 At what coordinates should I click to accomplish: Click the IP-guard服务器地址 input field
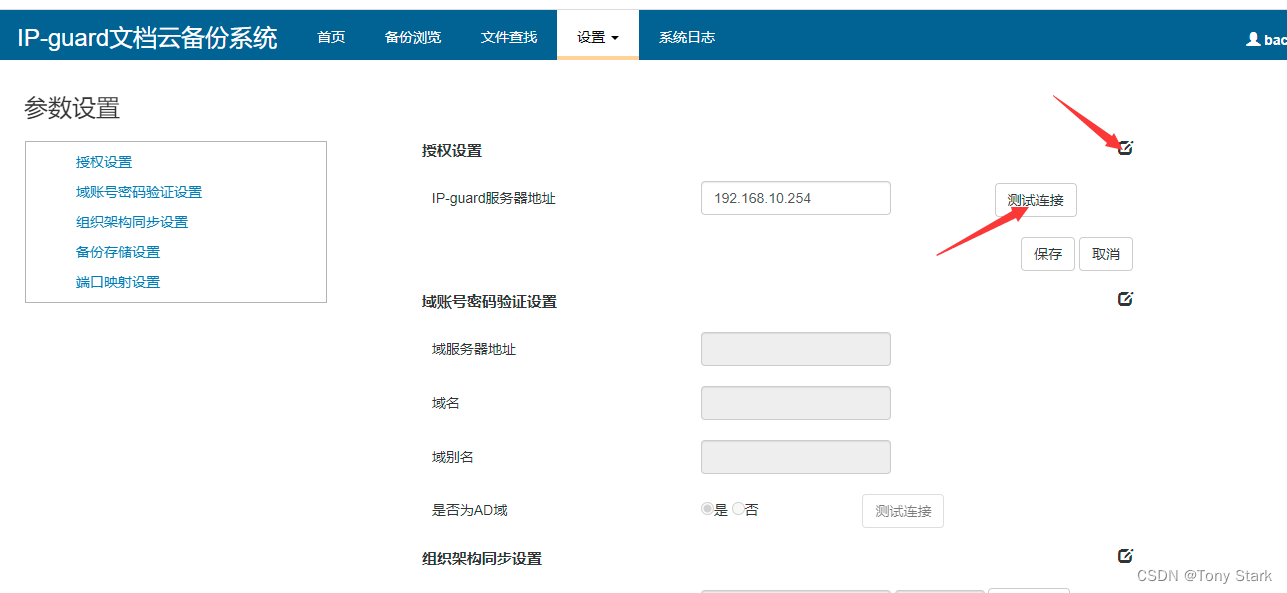[x=795, y=198]
